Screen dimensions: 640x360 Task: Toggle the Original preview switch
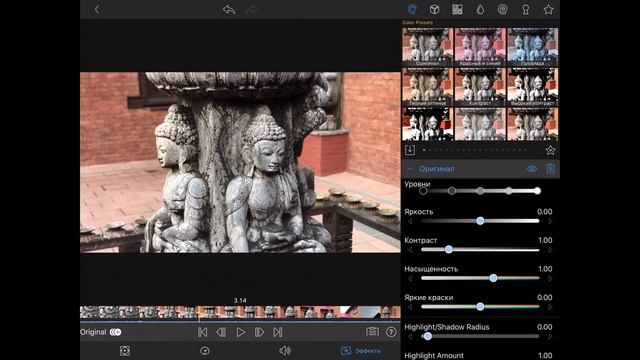[116, 332]
